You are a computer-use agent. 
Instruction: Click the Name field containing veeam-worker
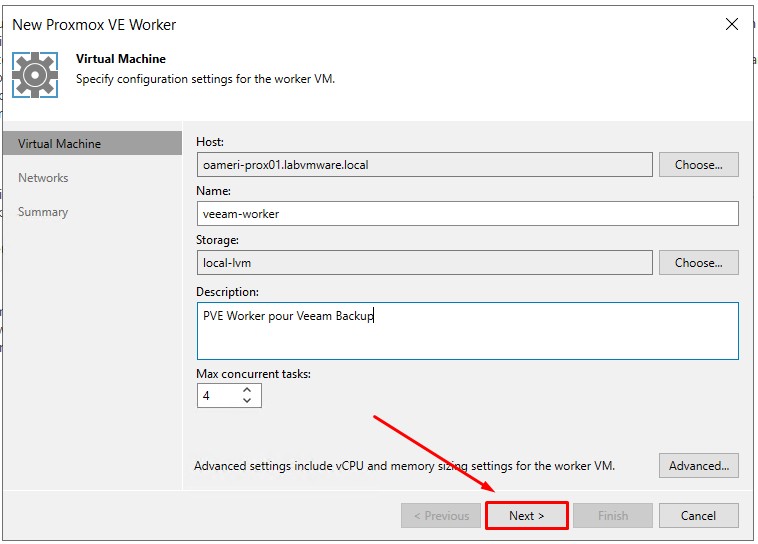pyautogui.click(x=467, y=214)
